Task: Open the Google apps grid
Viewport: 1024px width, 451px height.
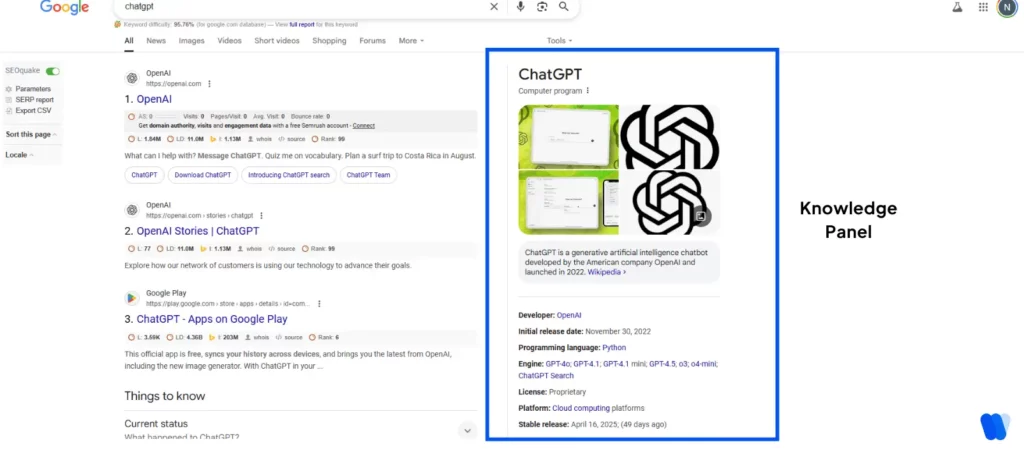Action: [983, 7]
